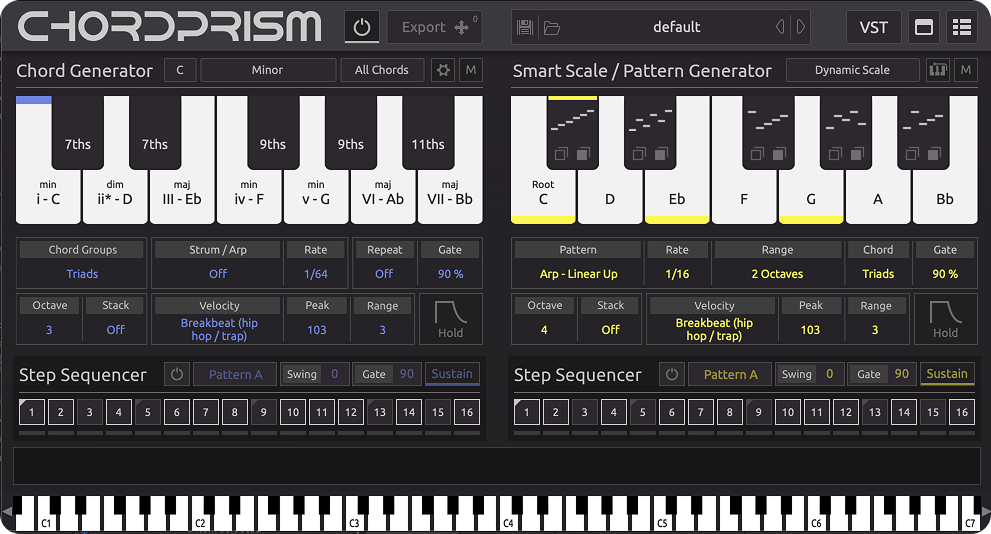Click Chord Generator Hold envelope icon
Image resolution: width=991 pixels, height=534 pixels.
451,319
